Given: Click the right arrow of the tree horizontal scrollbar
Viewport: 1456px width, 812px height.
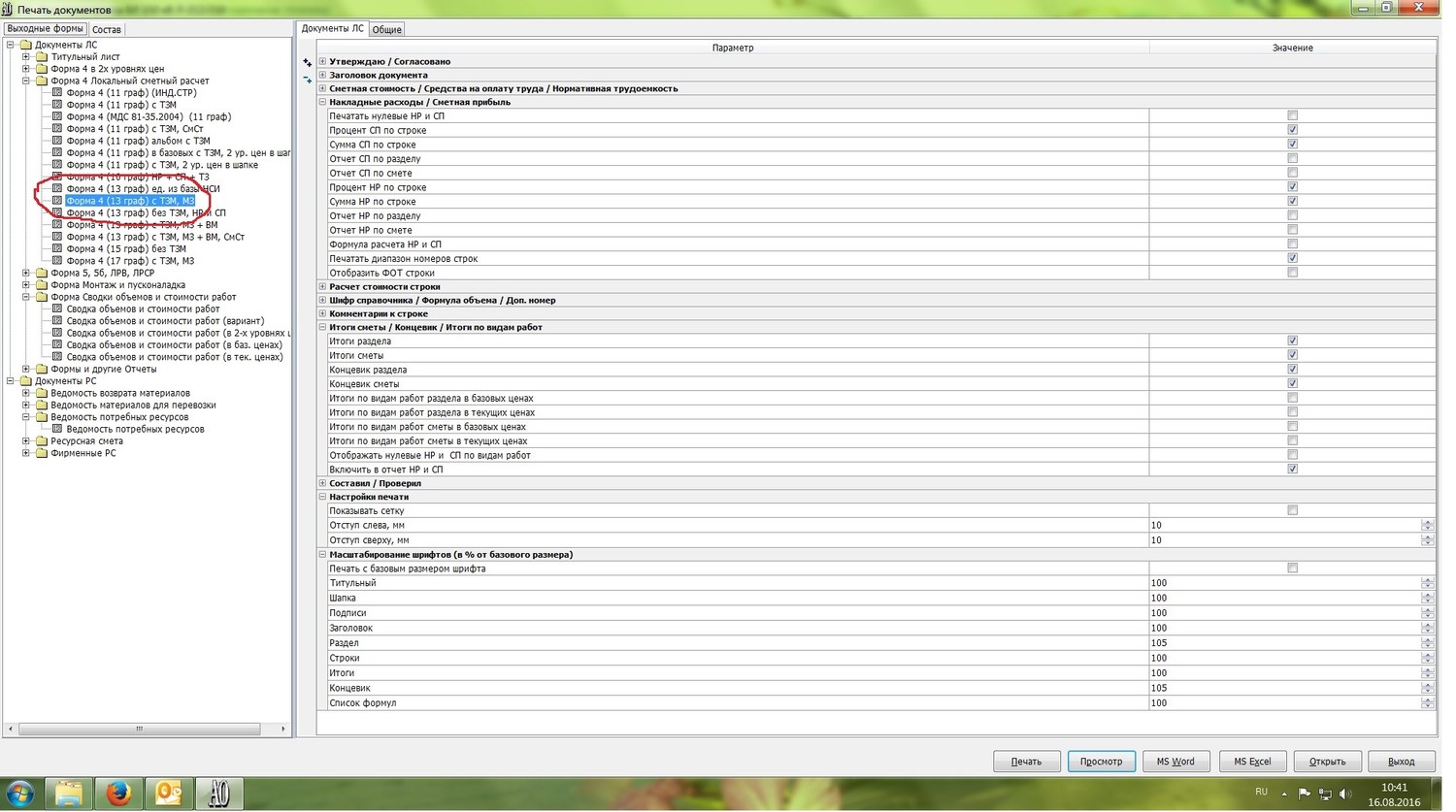Looking at the screenshot, I should point(282,730).
